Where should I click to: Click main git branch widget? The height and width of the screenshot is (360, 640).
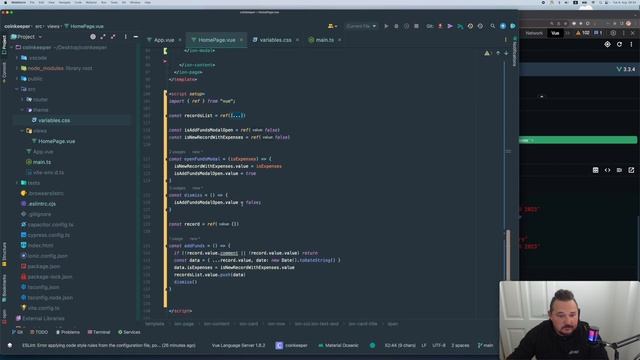[x=486, y=345]
